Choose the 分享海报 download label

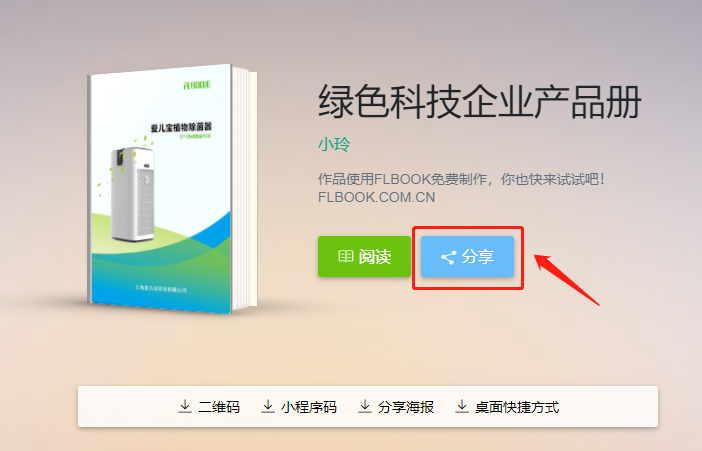[x=406, y=407]
